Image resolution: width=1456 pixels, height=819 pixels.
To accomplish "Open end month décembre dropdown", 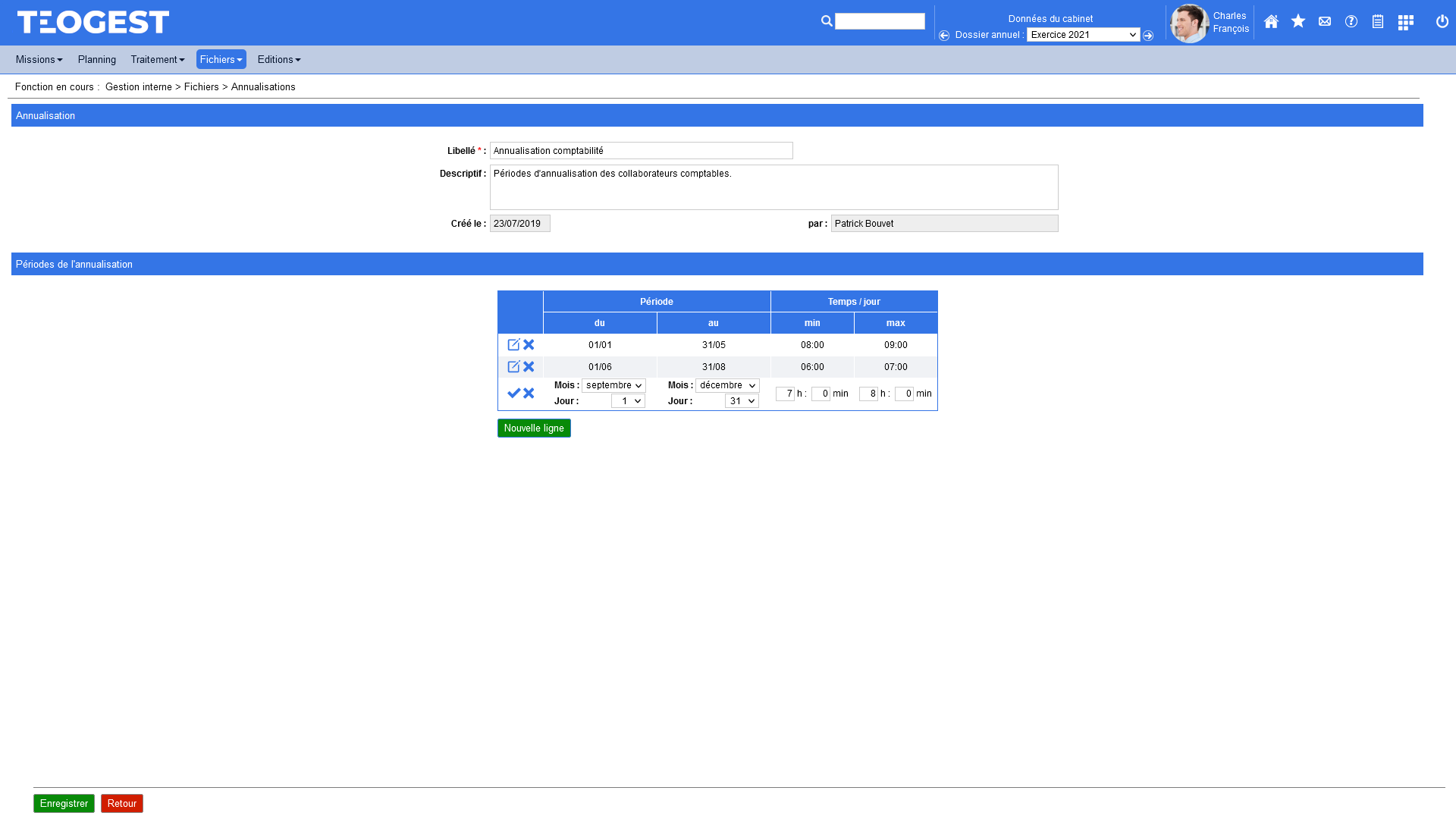I will 727,386.
